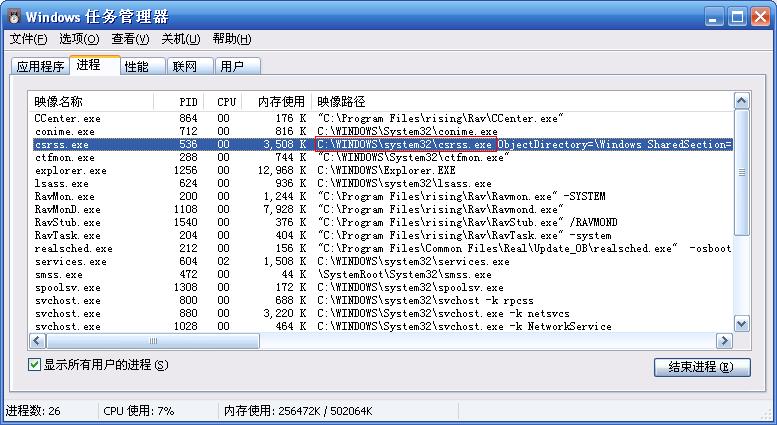Click the horizontal scrollbar thumb
Viewport: 777px width, 425px height.
tap(153, 341)
